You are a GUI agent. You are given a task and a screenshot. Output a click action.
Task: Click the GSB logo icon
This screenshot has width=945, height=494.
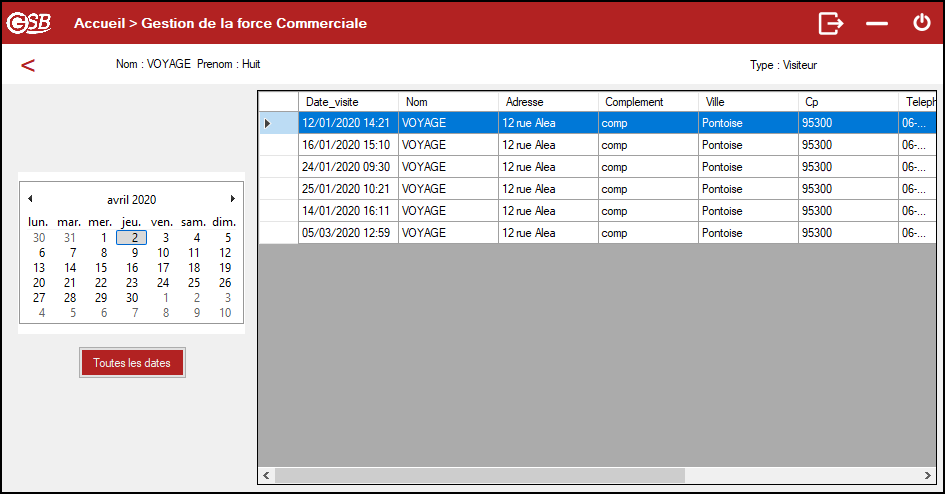point(28,23)
